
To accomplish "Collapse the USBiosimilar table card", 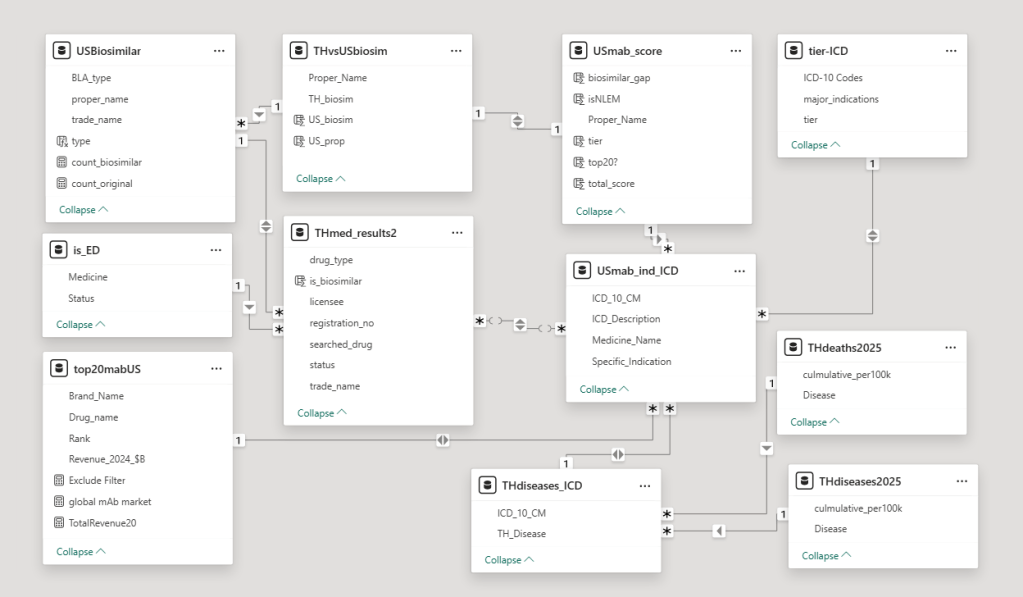I will [83, 210].
